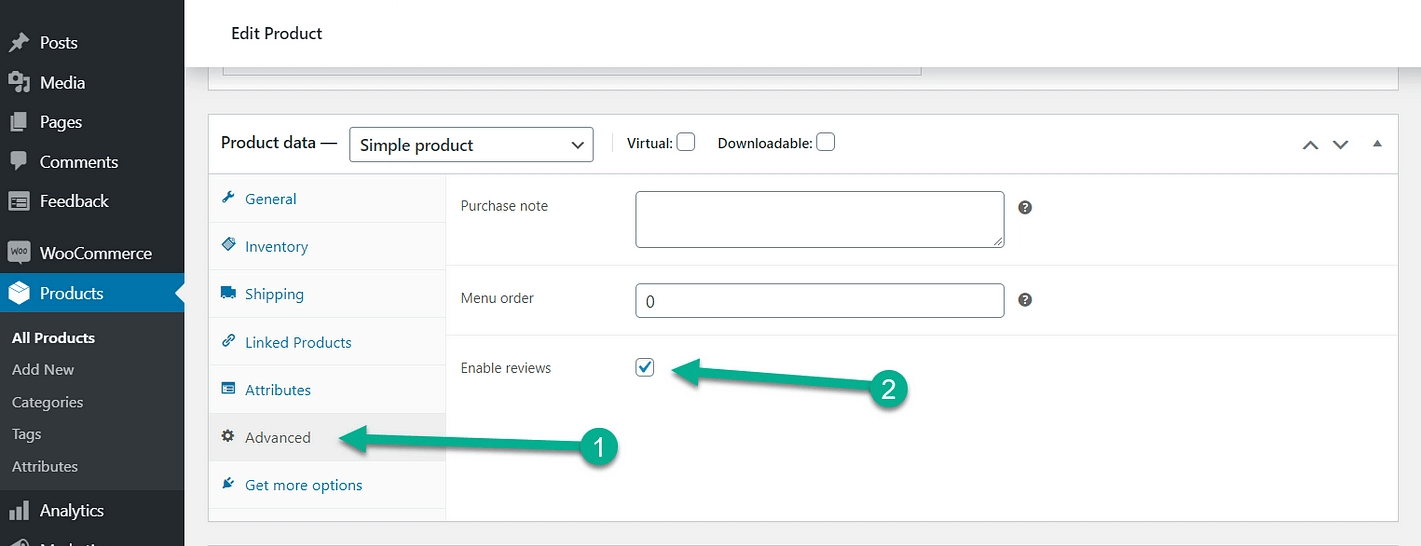Open the Simple product type dropdown
This screenshot has width=1421, height=546.
(471, 145)
